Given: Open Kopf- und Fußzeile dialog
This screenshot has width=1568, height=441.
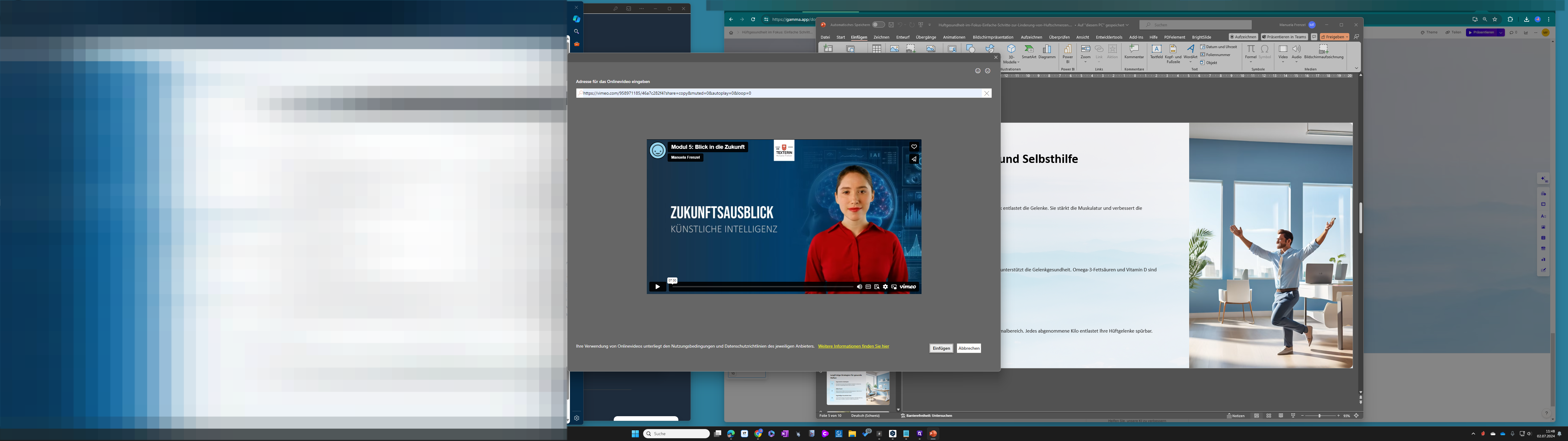Looking at the screenshot, I should [x=1173, y=54].
